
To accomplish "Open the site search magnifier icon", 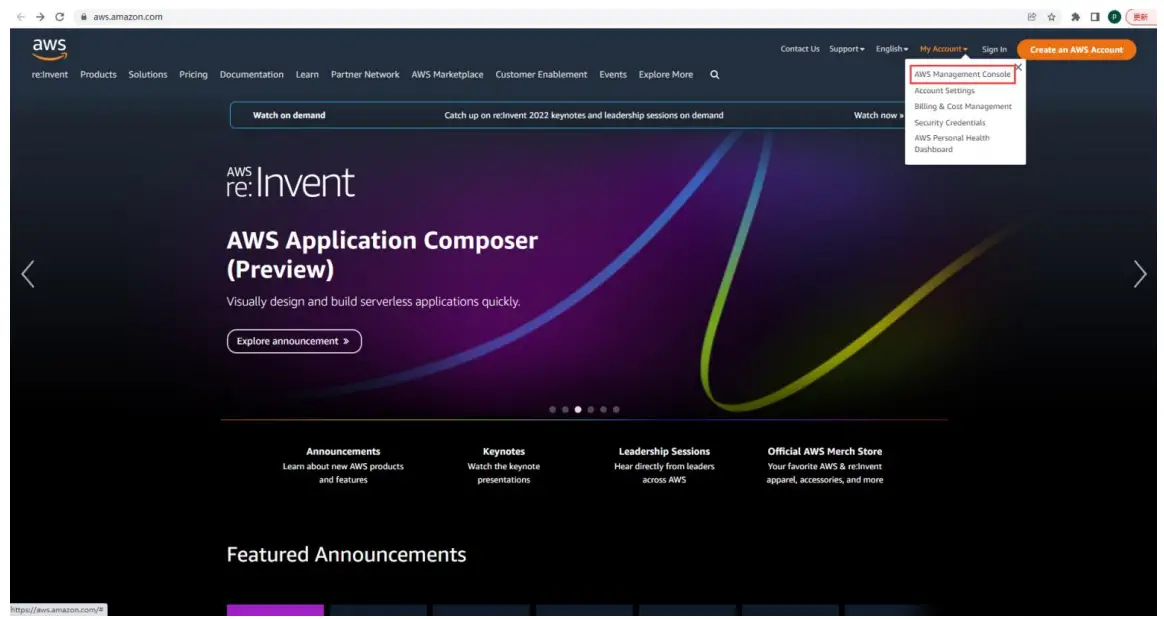I will (714, 75).
